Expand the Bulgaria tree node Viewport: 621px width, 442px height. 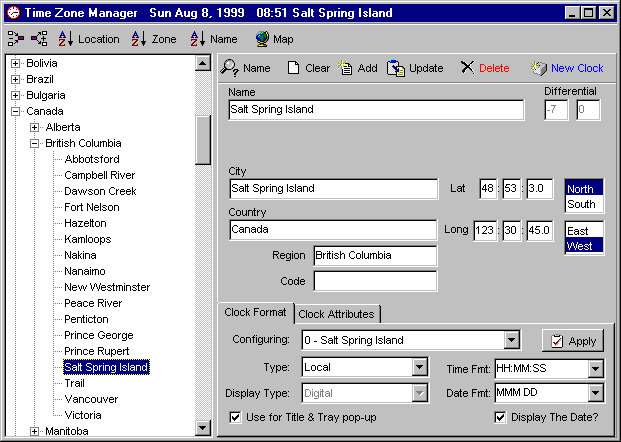[x=15, y=95]
